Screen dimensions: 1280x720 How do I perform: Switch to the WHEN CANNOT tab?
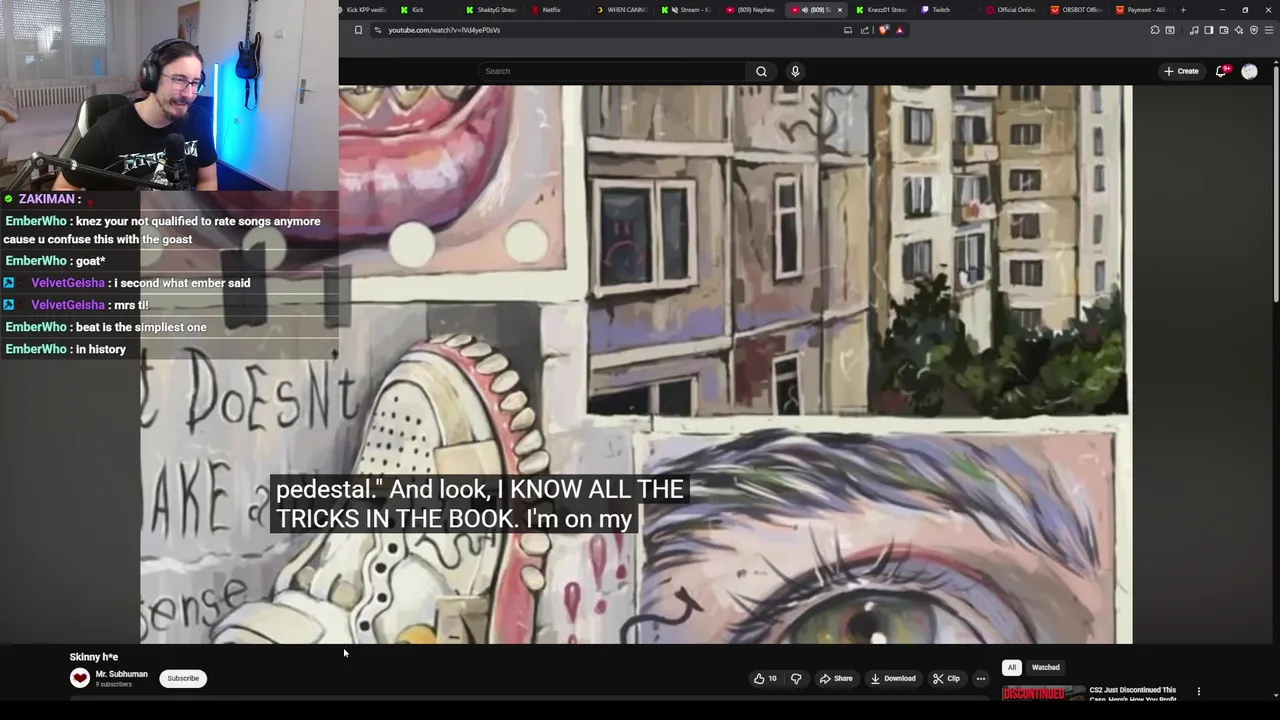pyautogui.click(x=621, y=10)
